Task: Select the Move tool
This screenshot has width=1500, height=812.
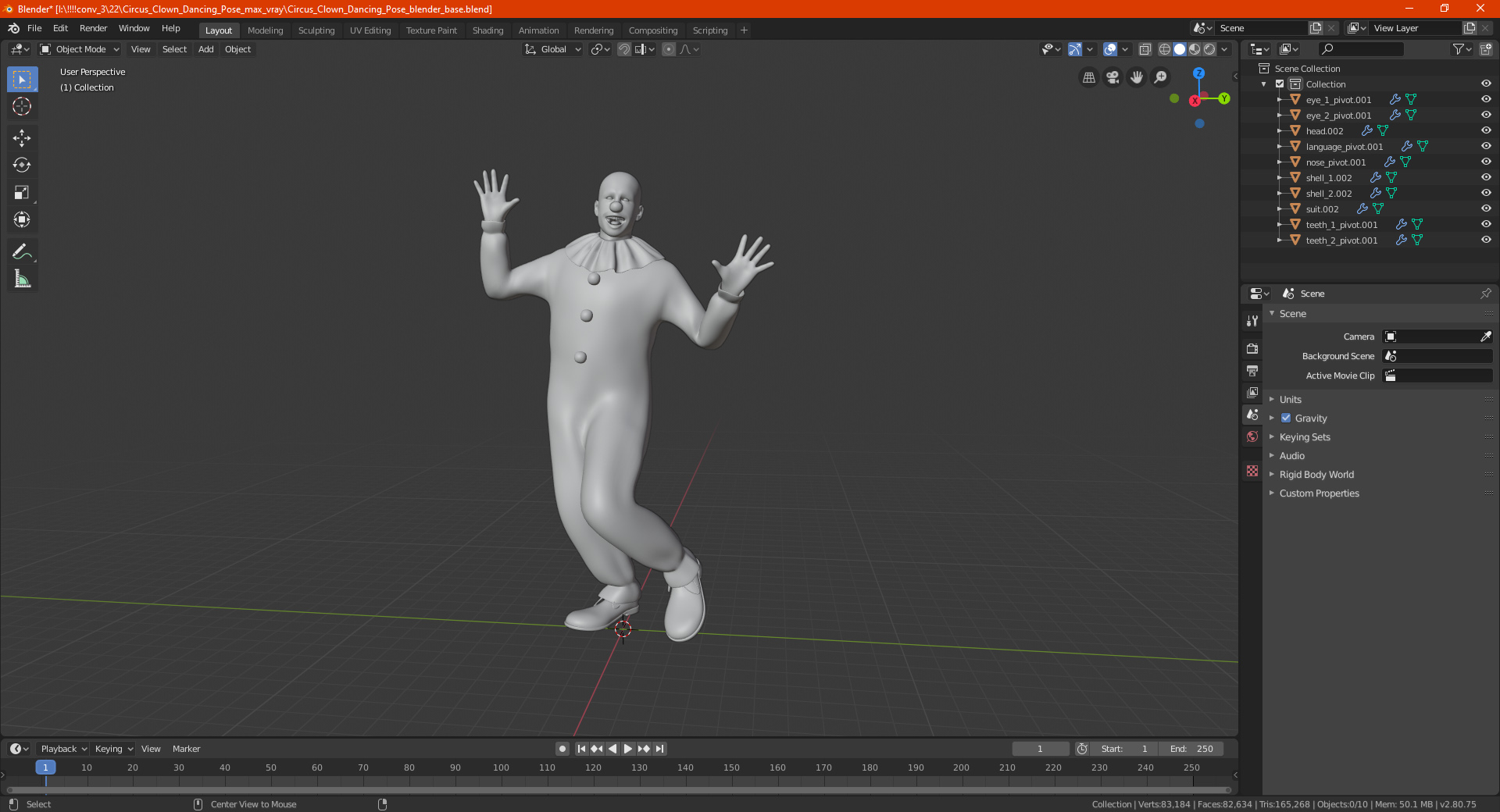Action: pyautogui.click(x=22, y=138)
